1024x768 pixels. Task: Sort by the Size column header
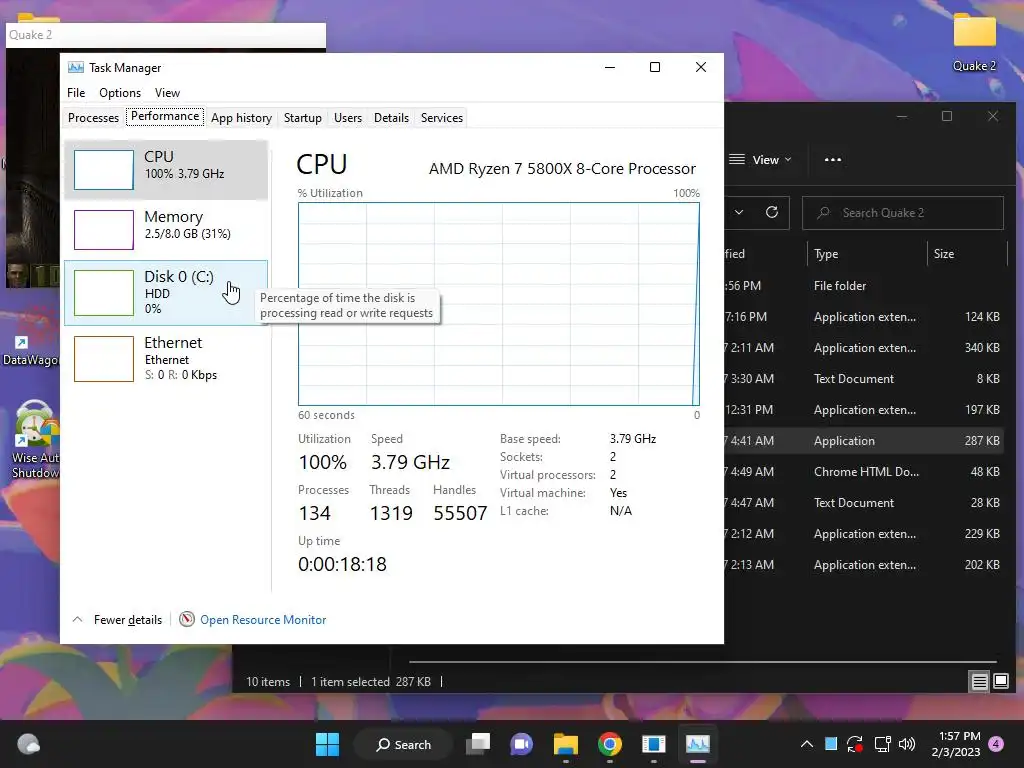pos(967,254)
